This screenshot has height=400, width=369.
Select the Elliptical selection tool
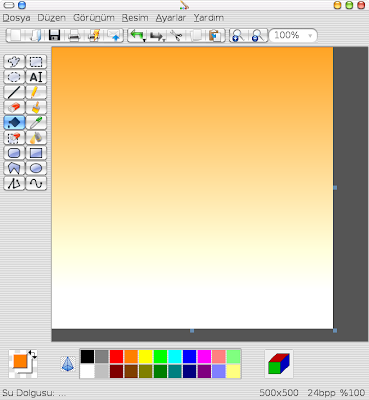pos(14,77)
